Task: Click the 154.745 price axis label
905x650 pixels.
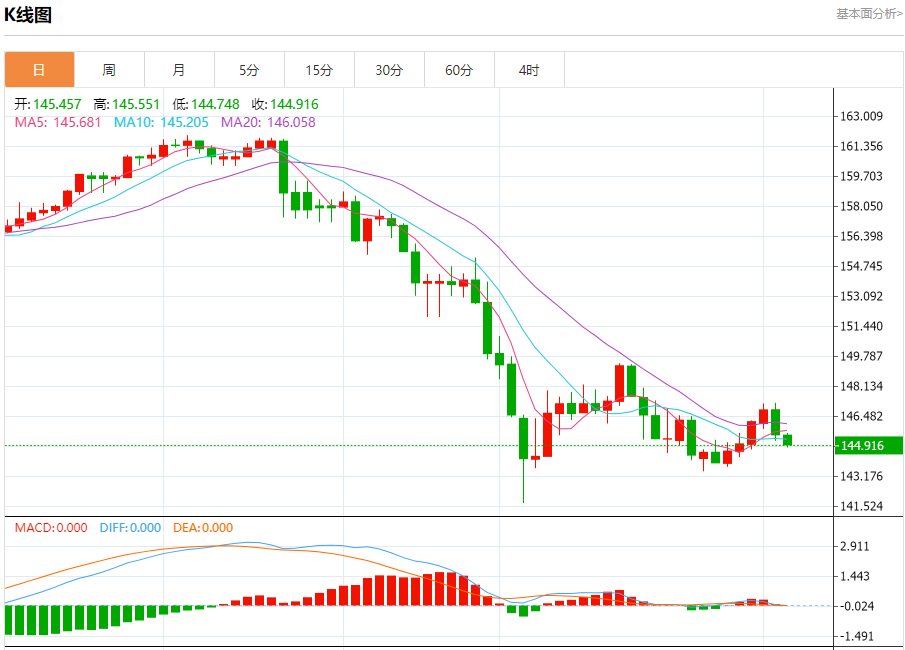Action: coord(861,267)
